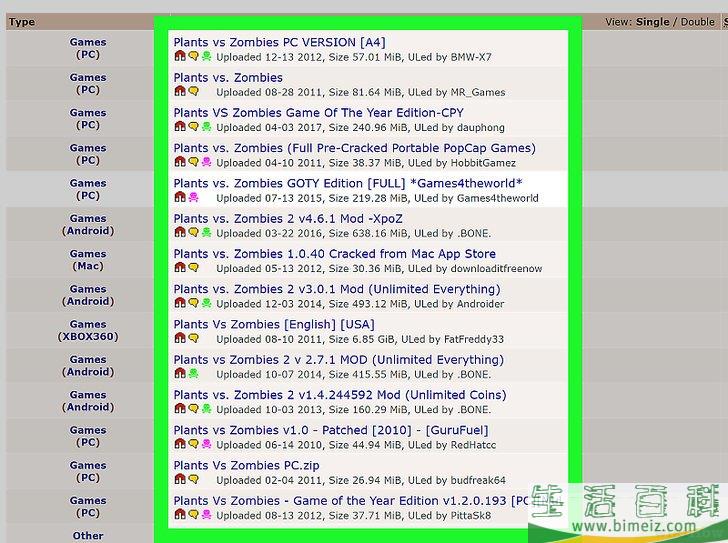This screenshot has height=543, width=728.
Task: Click green skull icon on dauphong upload
Action: [x=207, y=127]
